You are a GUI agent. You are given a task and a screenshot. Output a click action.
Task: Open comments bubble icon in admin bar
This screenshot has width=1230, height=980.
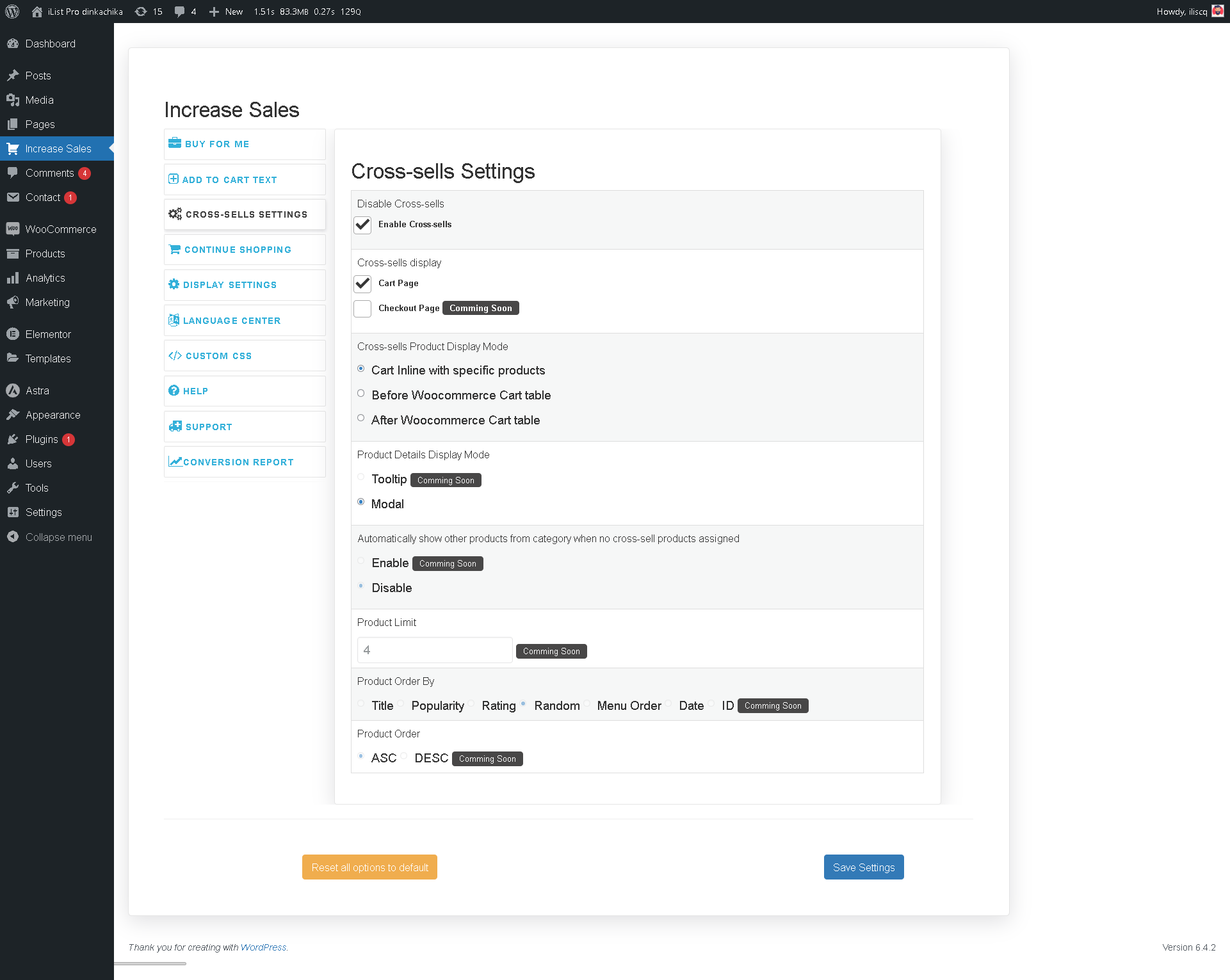(180, 12)
